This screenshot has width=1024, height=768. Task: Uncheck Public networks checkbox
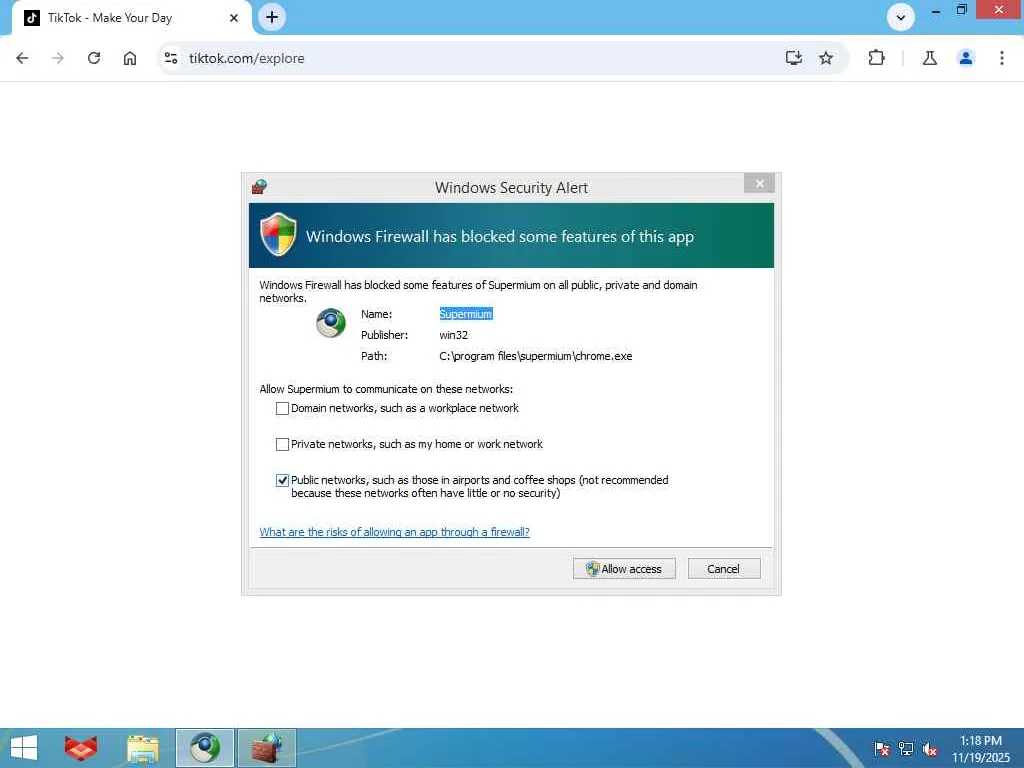(x=282, y=480)
